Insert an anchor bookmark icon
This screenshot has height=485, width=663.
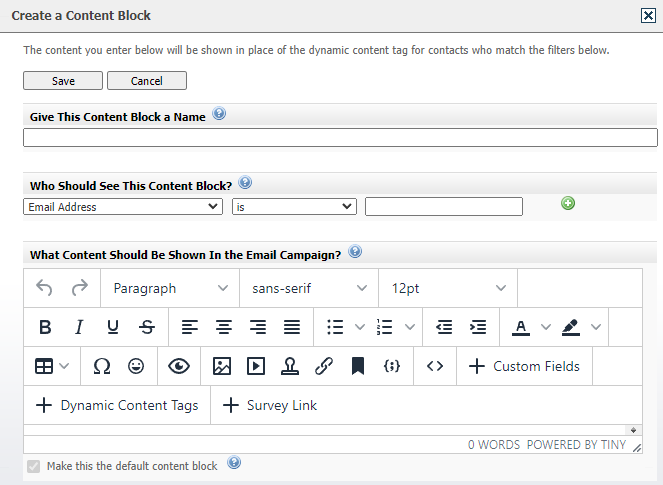[x=358, y=366]
